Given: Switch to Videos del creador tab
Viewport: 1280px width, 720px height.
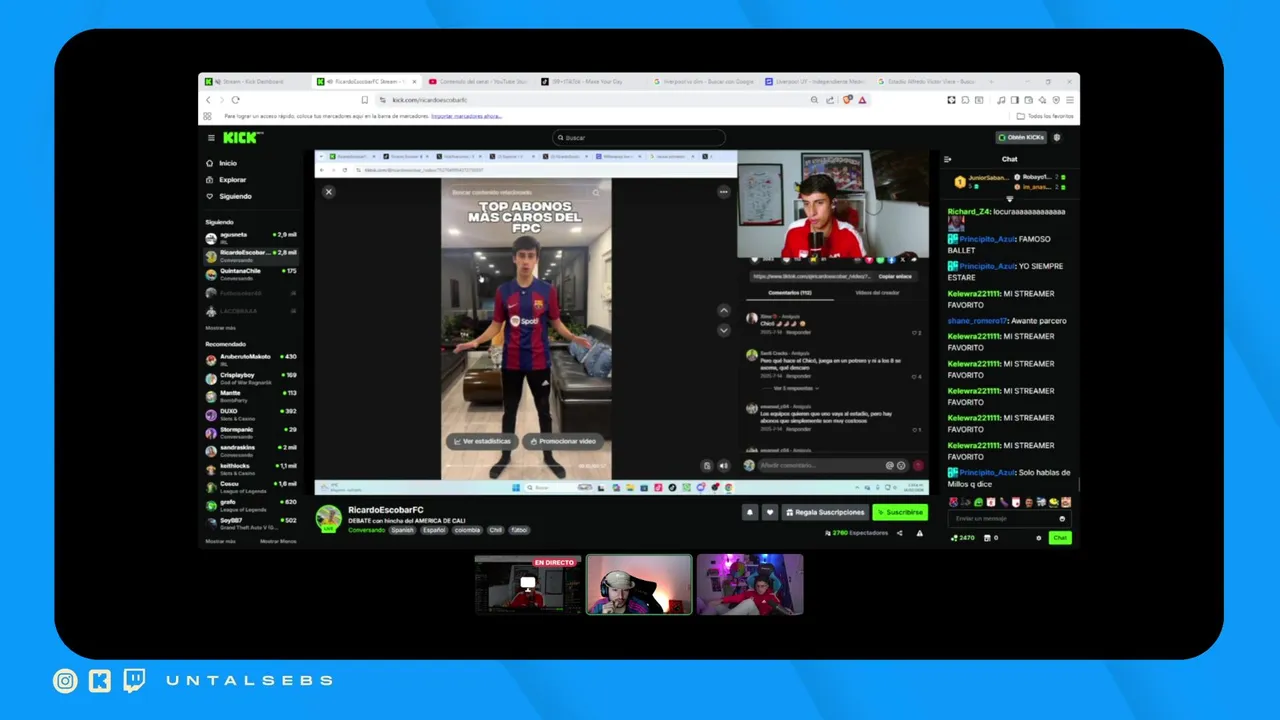Looking at the screenshot, I should 877,293.
